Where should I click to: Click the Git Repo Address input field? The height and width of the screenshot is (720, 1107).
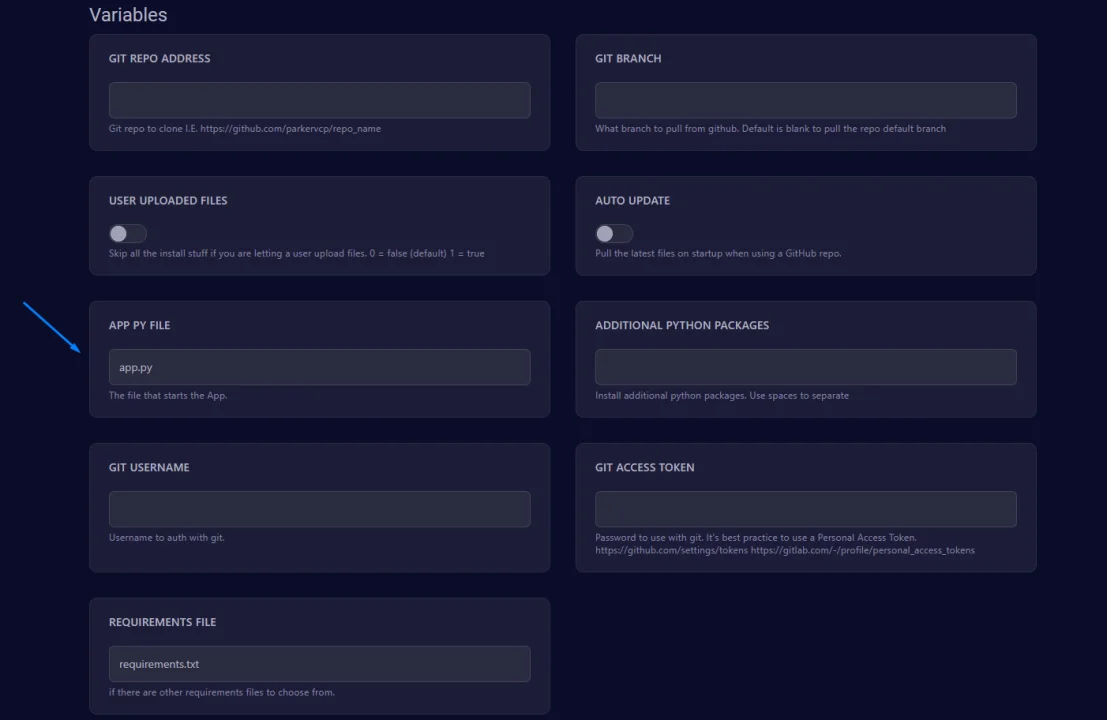click(x=319, y=100)
